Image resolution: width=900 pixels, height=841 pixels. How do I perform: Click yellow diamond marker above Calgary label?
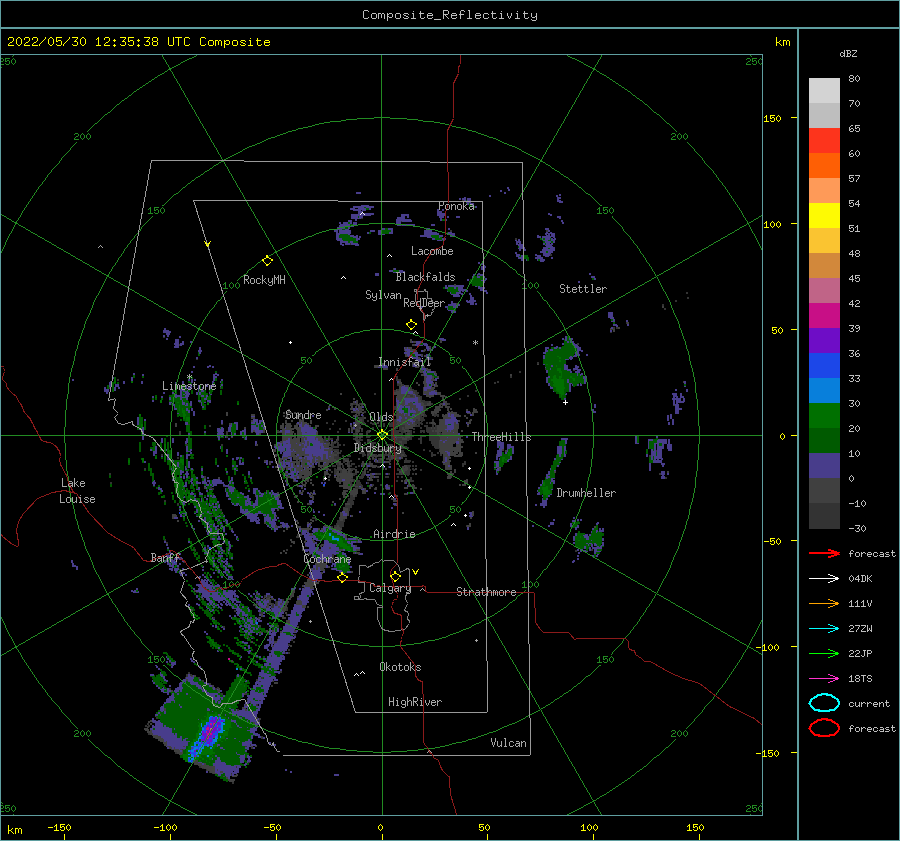tap(395, 576)
